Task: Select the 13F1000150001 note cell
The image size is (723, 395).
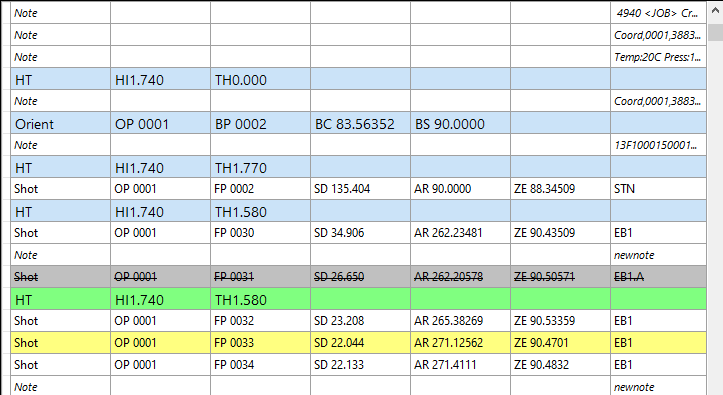Action: click(x=658, y=145)
